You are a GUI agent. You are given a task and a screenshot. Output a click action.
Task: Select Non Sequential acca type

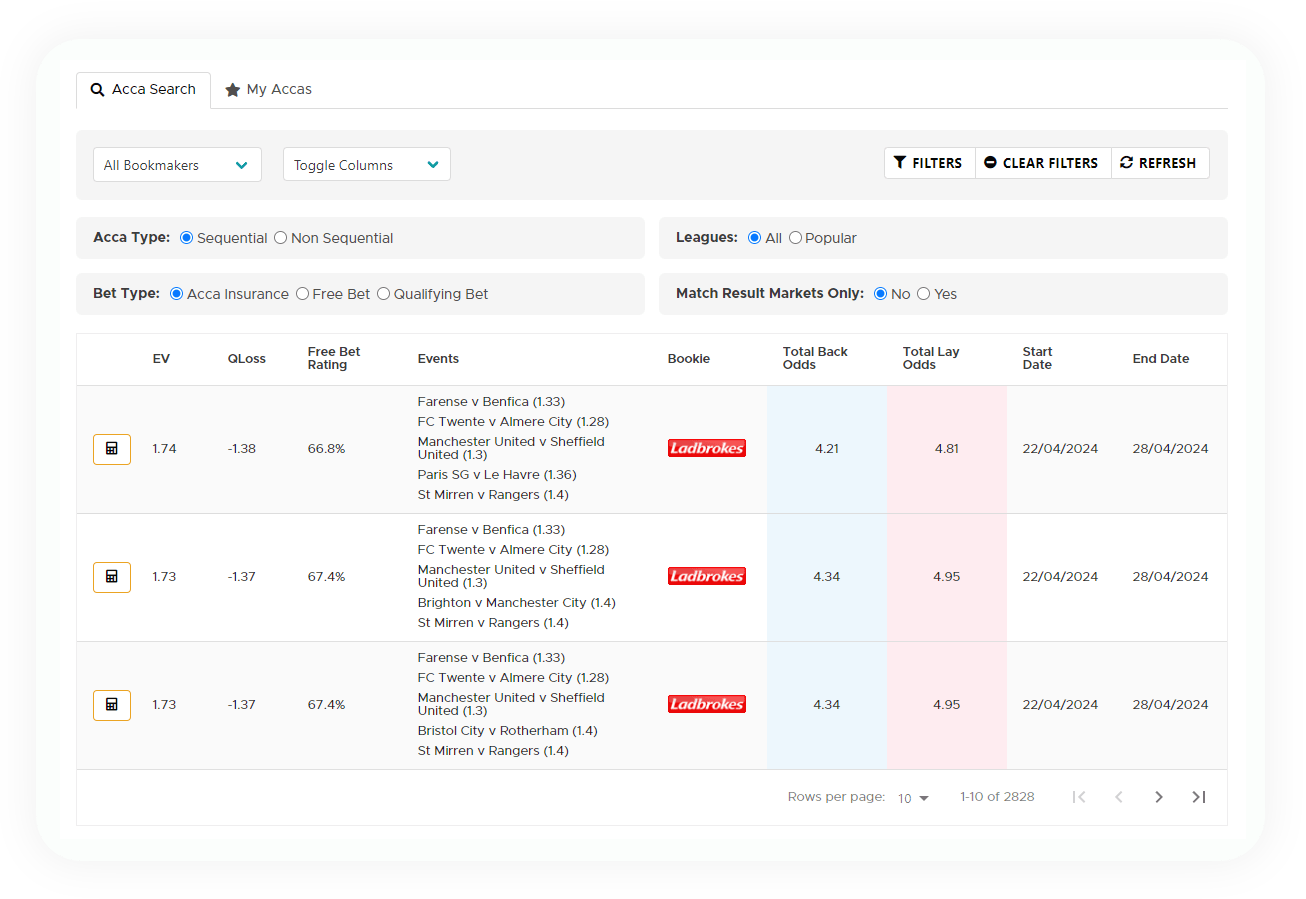tap(281, 238)
